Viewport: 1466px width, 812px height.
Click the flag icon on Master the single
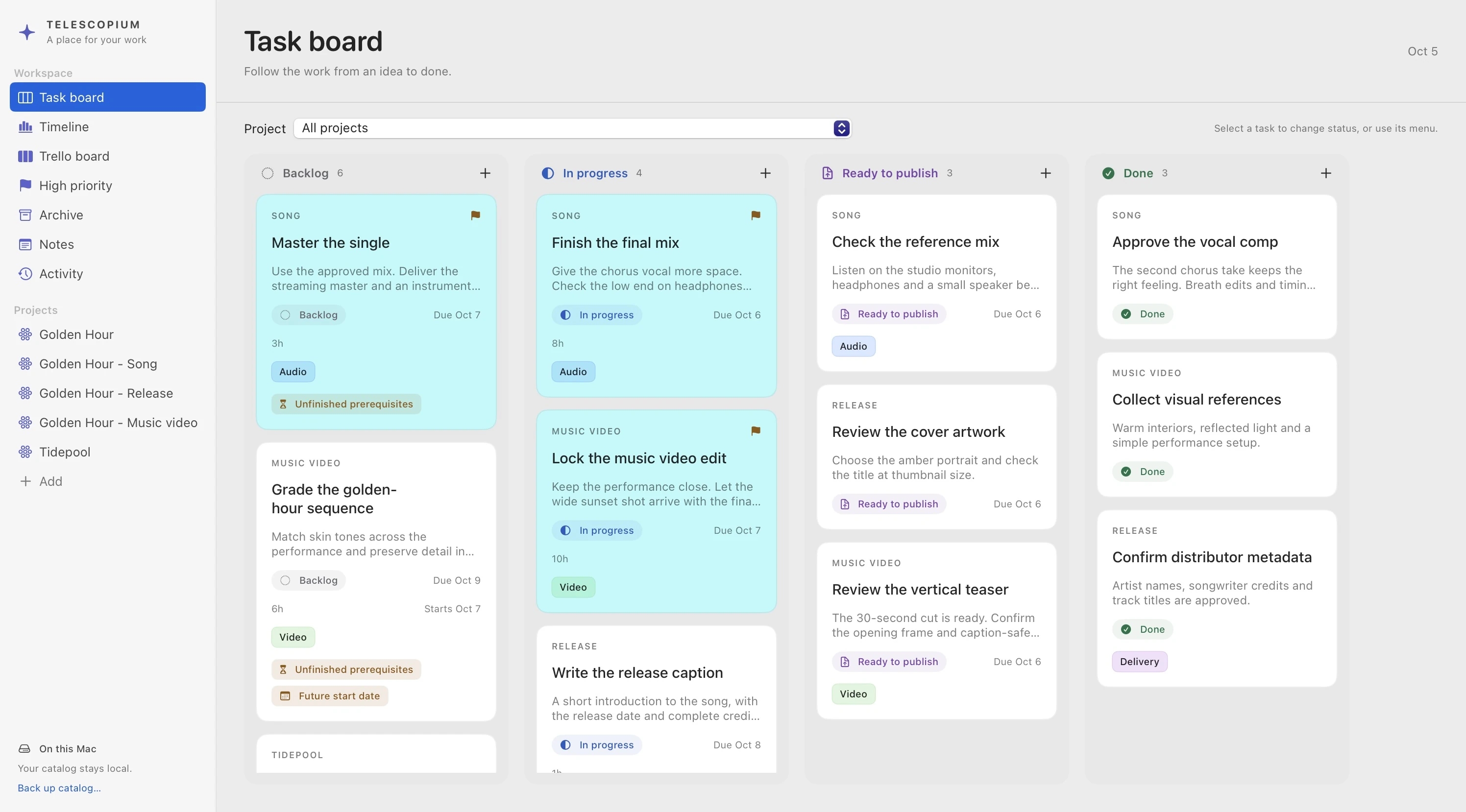tap(475, 215)
